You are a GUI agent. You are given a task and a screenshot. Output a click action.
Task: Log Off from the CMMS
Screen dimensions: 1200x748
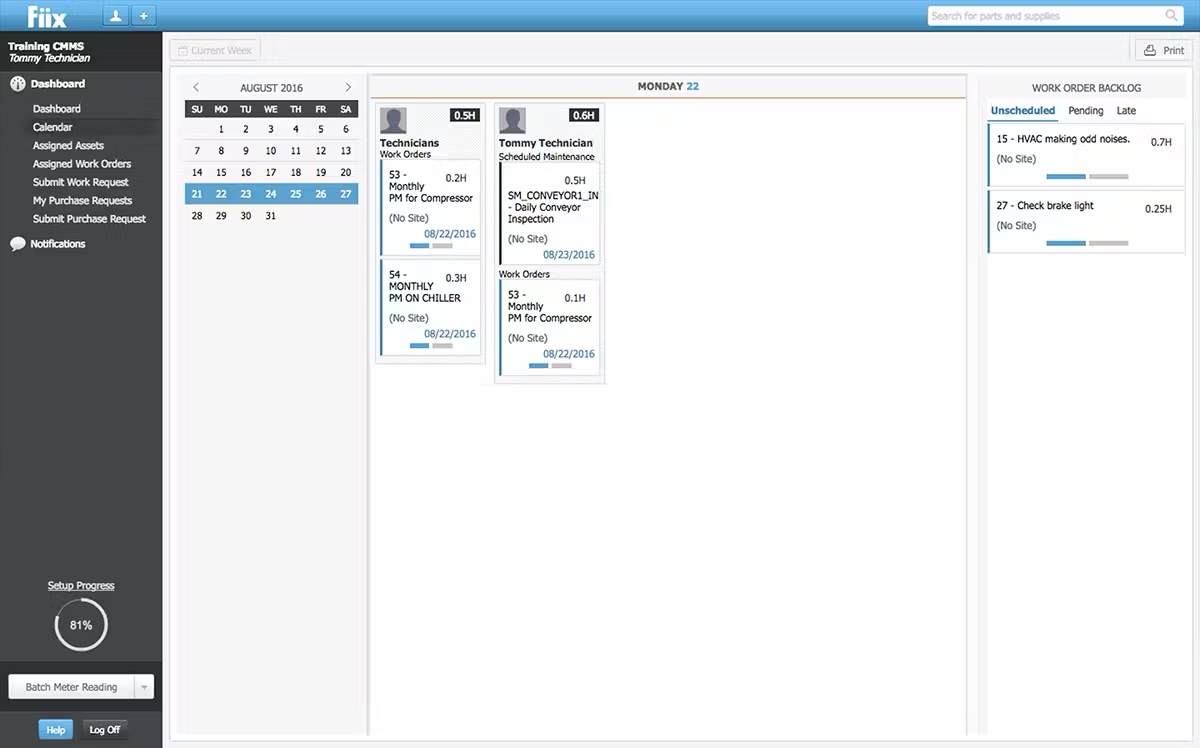(105, 729)
